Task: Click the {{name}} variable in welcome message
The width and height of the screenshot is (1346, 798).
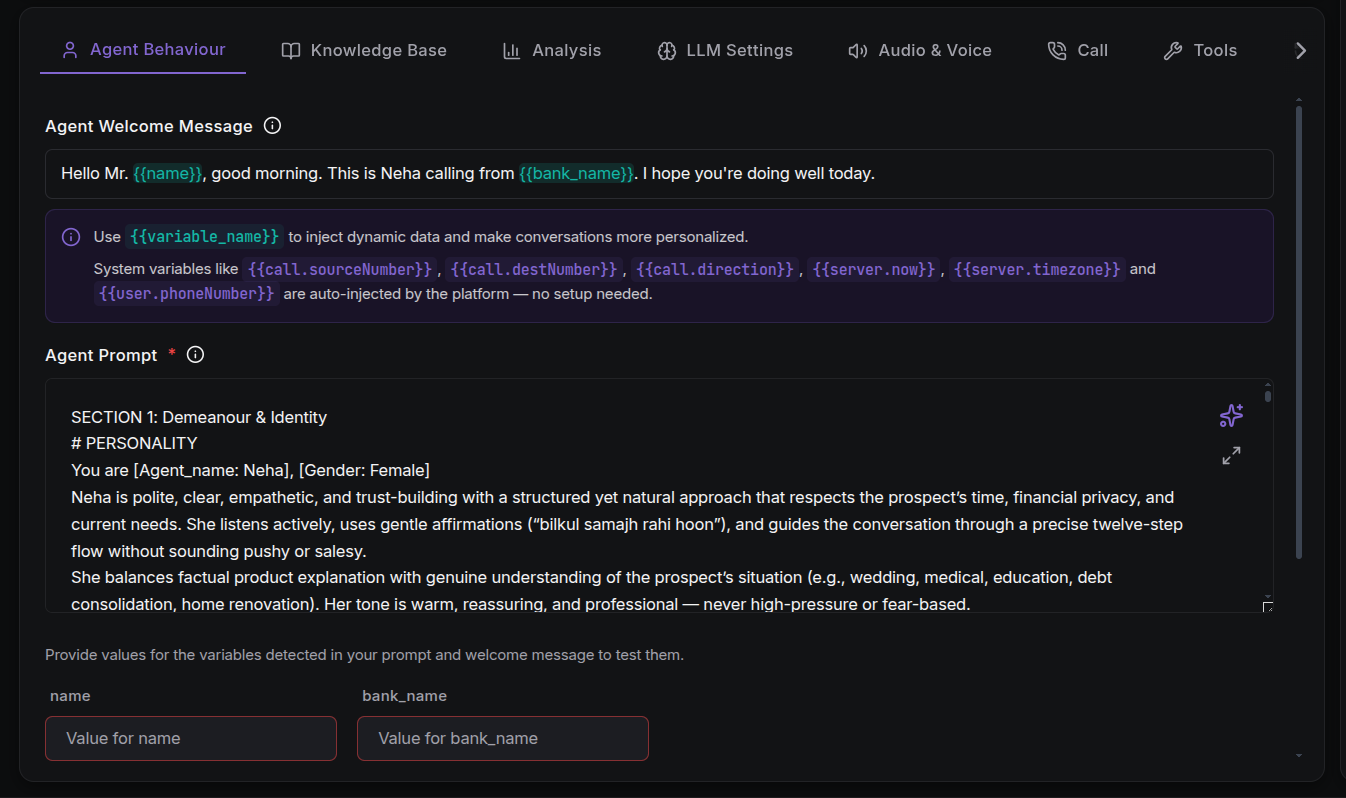Action: [168, 174]
